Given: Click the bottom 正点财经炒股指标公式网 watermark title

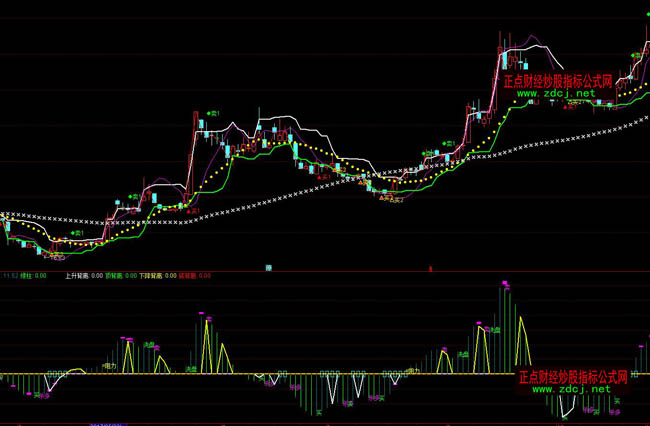Looking at the screenshot, I should tap(572, 379).
